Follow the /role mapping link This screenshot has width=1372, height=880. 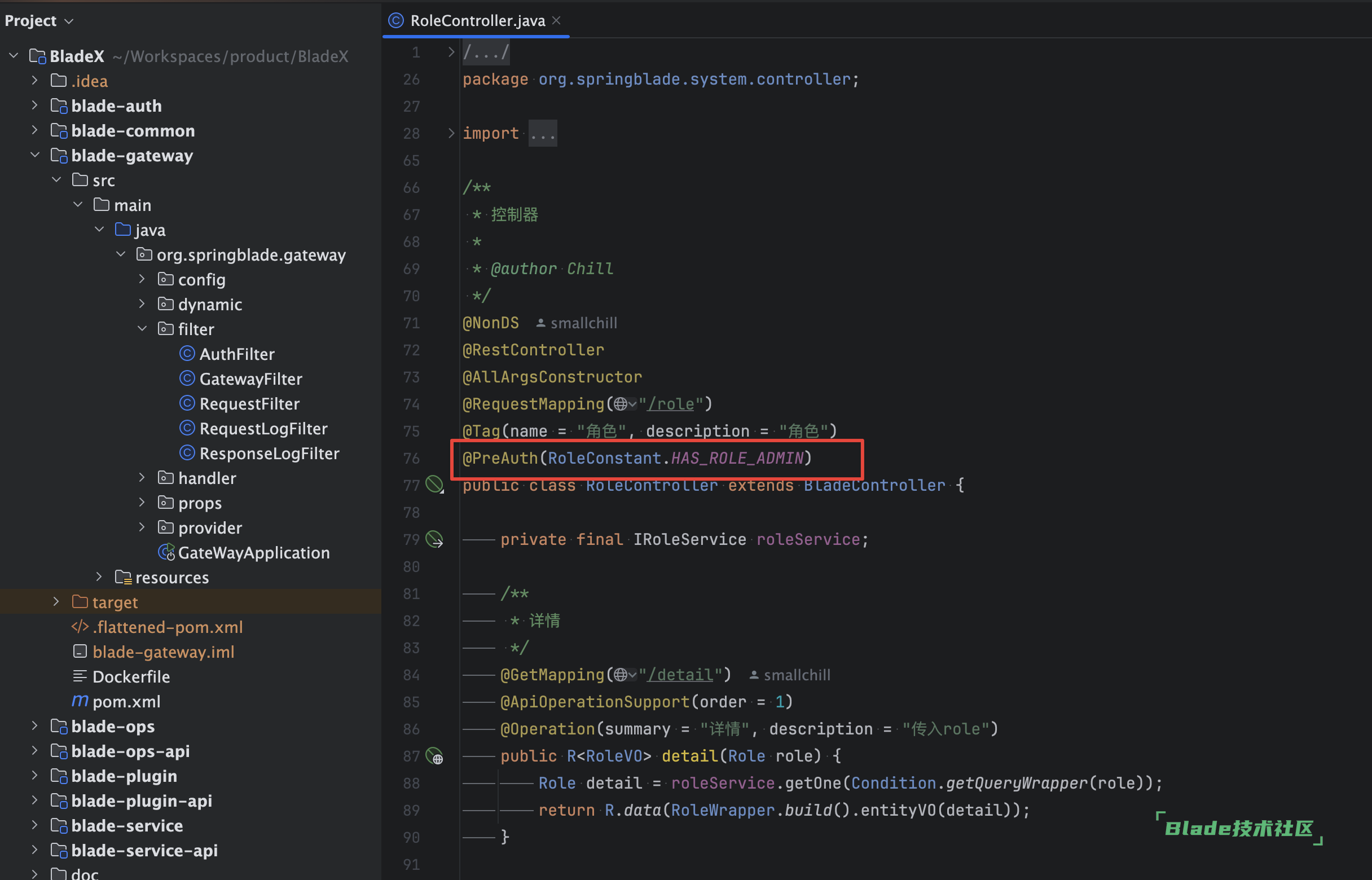pos(670,404)
